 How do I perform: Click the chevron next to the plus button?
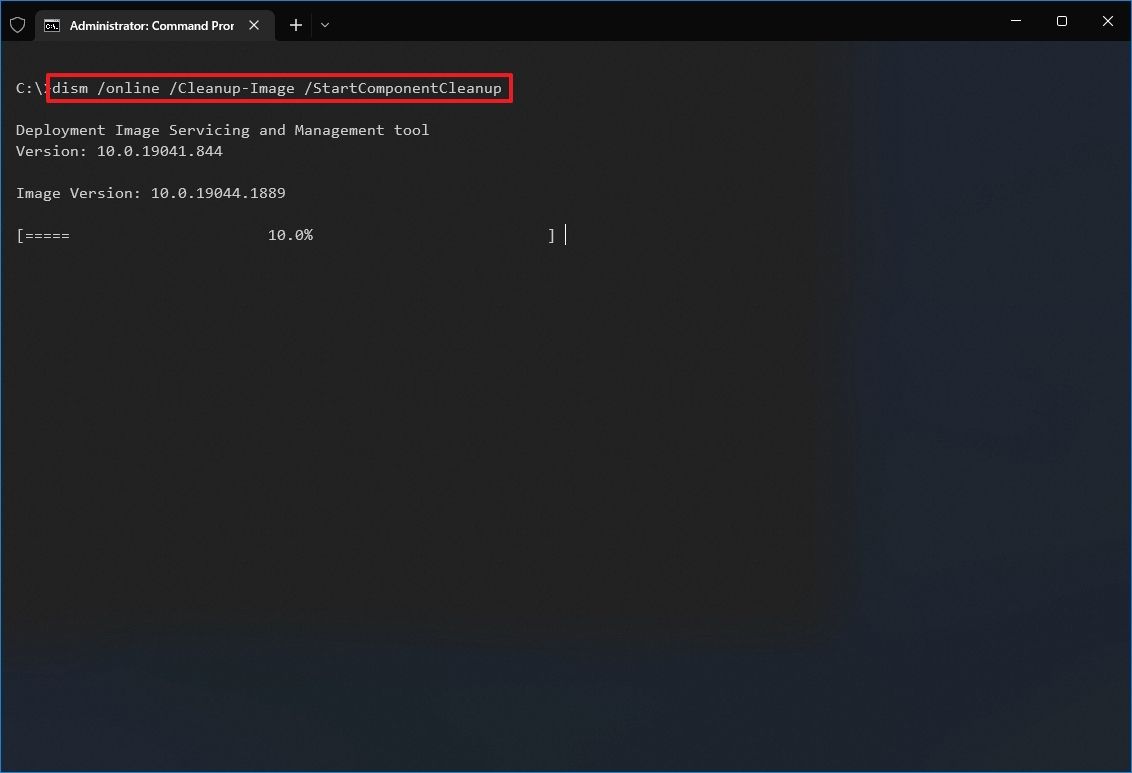point(324,25)
